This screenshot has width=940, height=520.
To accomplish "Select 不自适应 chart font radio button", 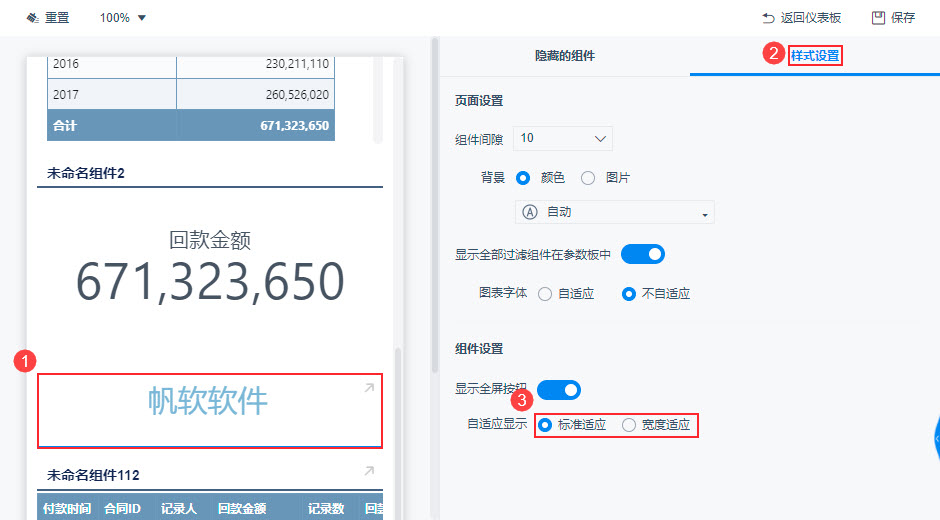I will click(628, 294).
